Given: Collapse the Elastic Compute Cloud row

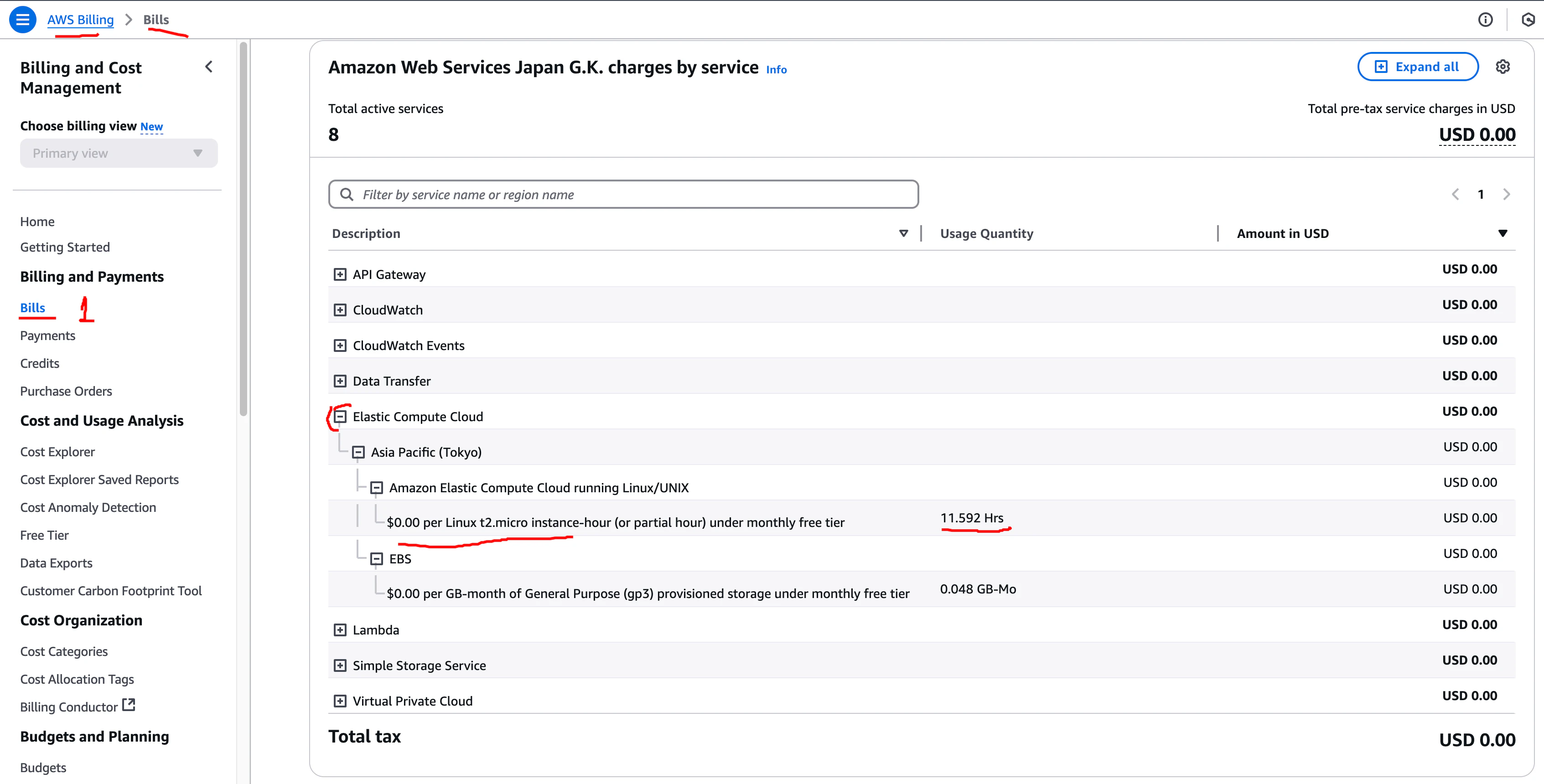Looking at the screenshot, I should [340, 416].
